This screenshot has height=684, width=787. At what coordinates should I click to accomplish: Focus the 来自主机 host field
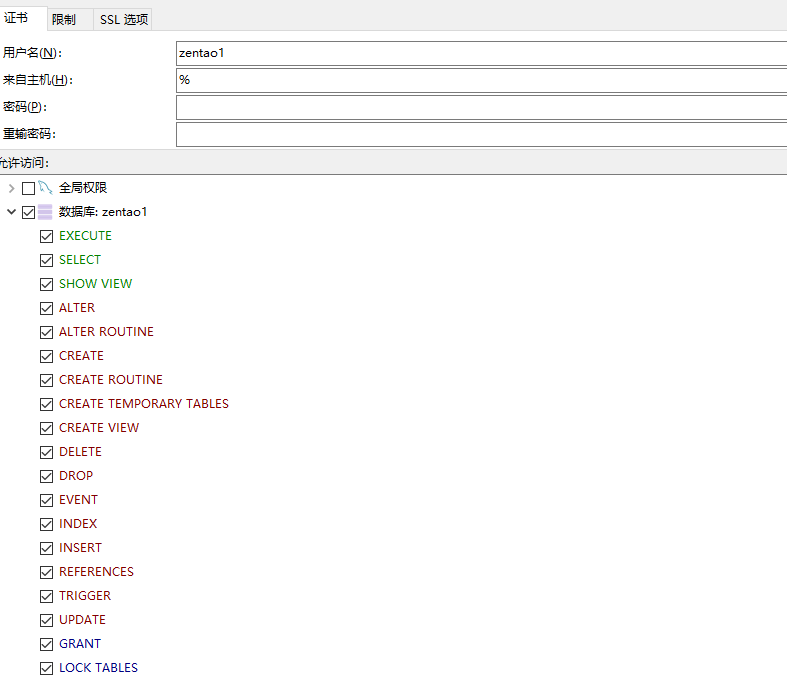pyautogui.click(x=480, y=80)
